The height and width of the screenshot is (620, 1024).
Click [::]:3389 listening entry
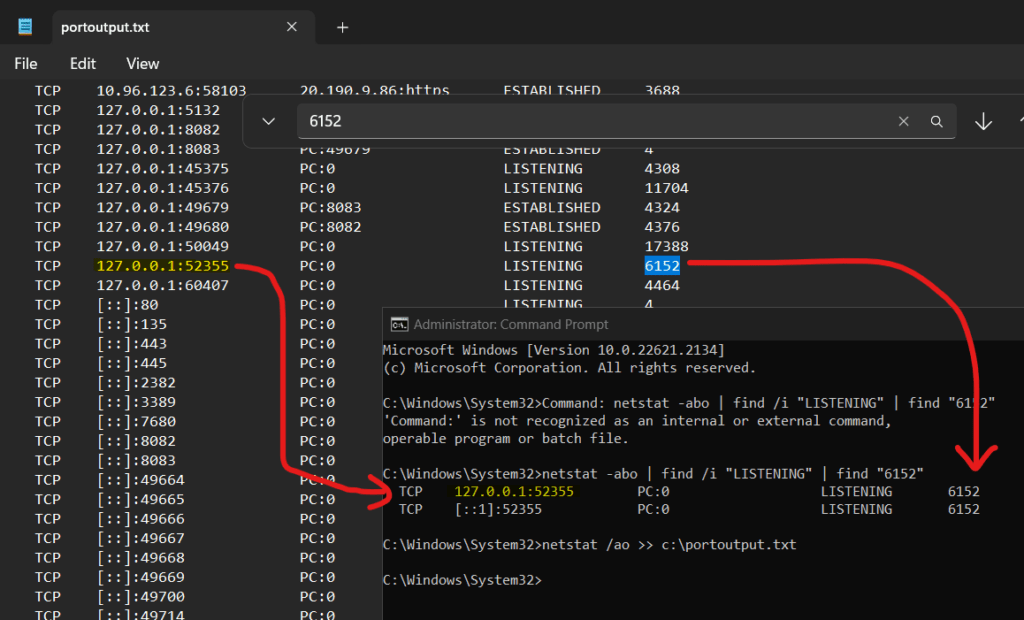point(136,402)
